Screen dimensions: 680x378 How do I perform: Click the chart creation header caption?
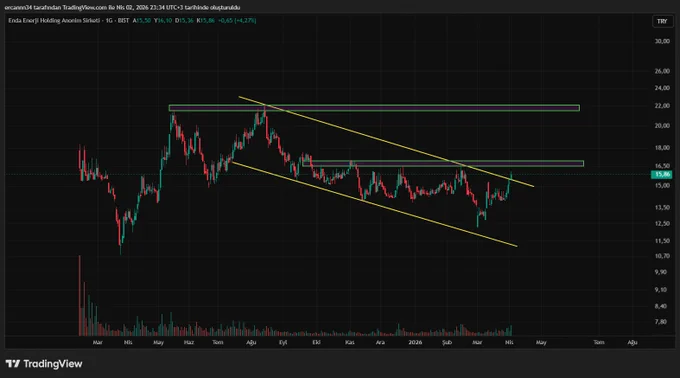pos(122,7)
